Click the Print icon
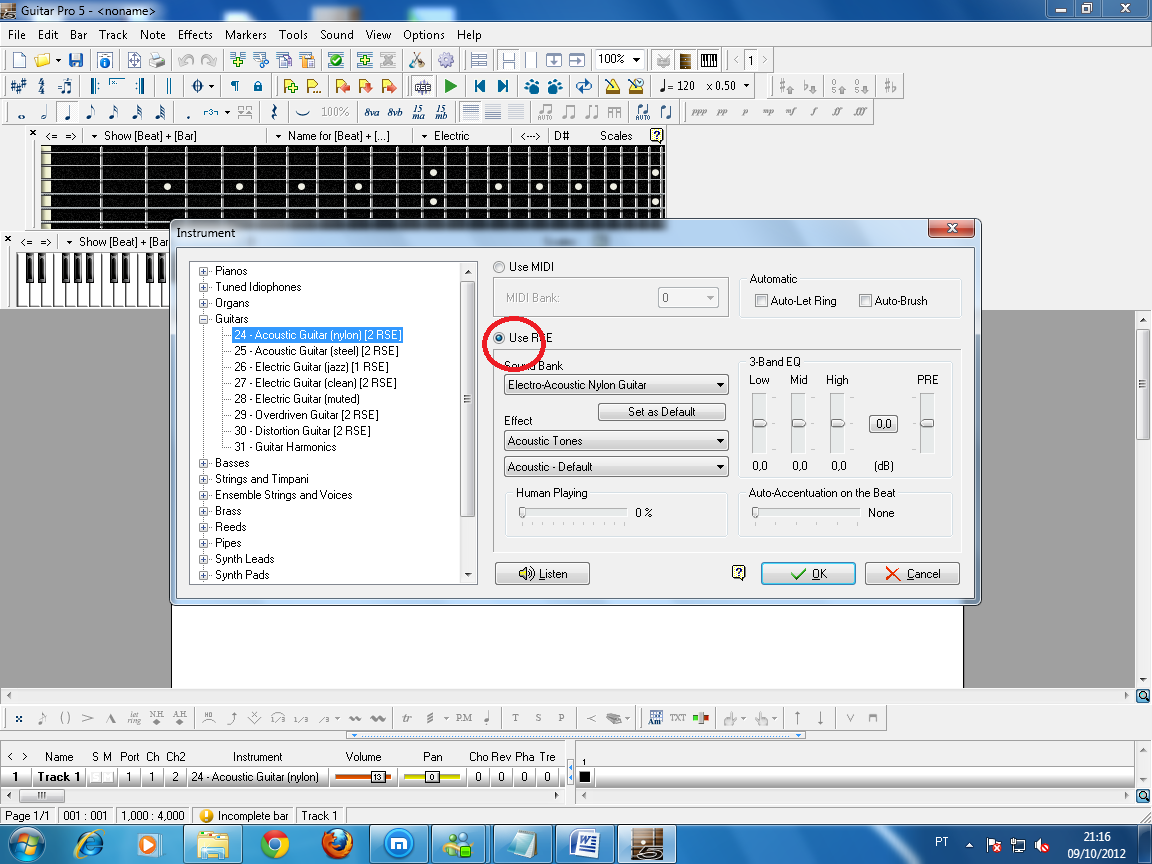 156,60
